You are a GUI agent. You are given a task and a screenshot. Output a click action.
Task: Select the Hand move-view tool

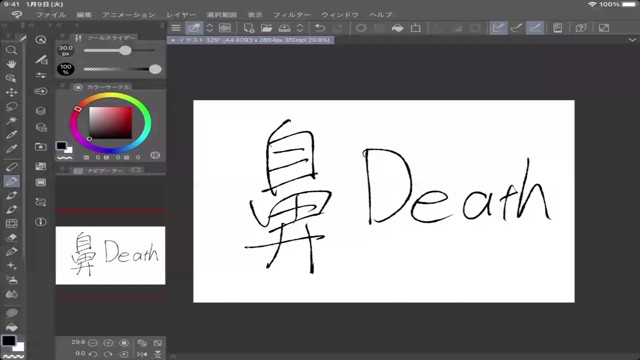click(11, 64)
